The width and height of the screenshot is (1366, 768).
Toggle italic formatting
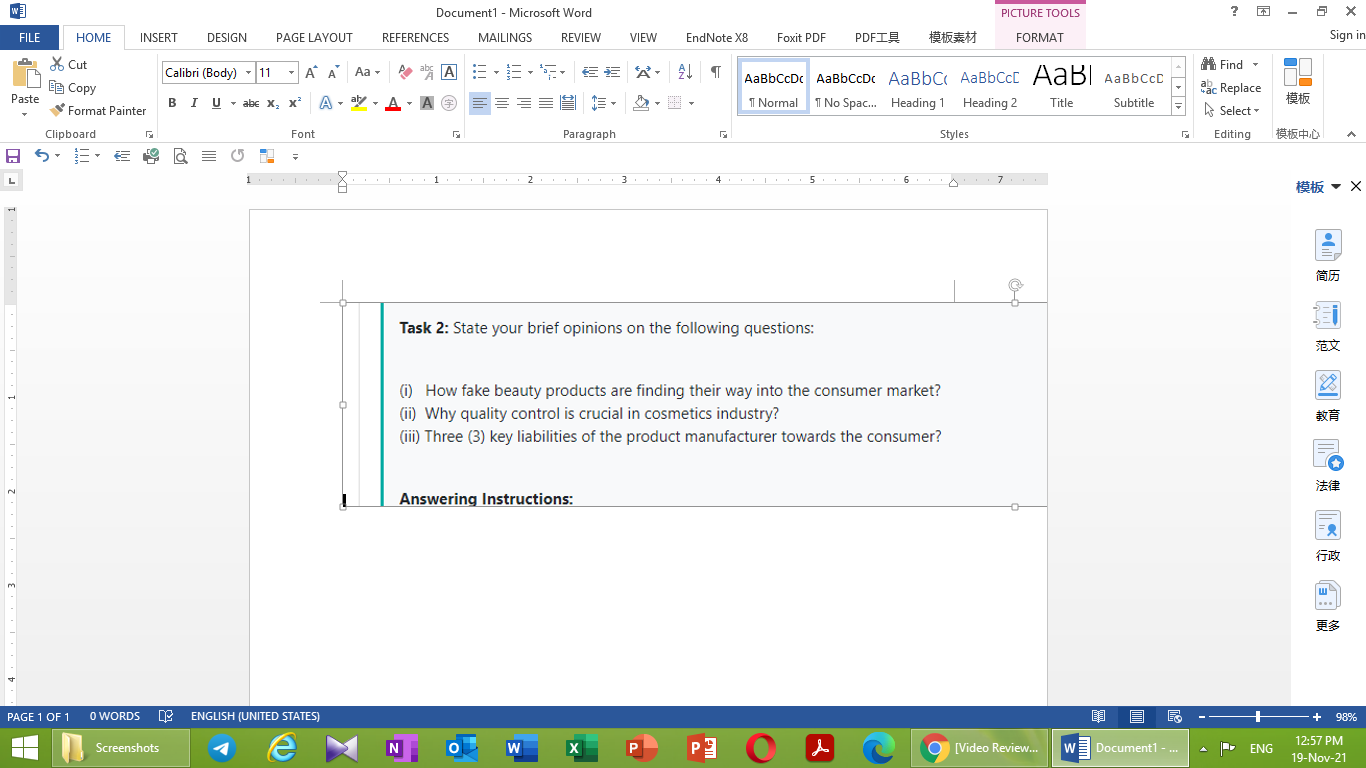coord(192,103)
